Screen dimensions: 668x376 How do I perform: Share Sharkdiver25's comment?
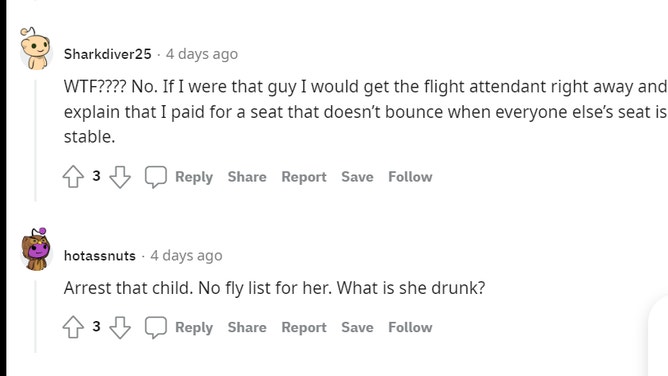point(247,177)
